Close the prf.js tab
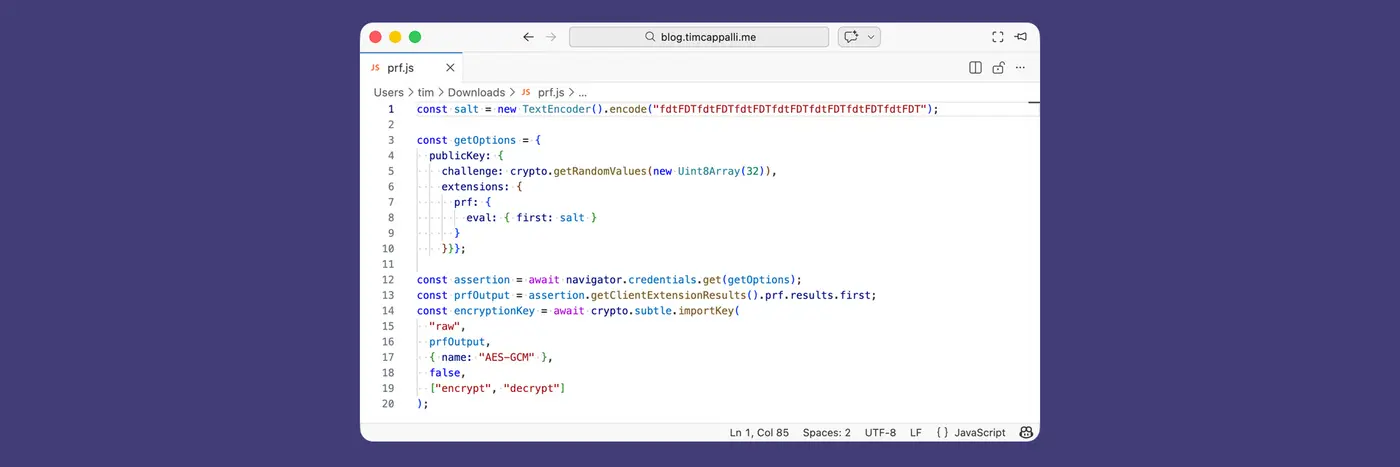This screenshot has width=1400, height=467. click(450, 68)
